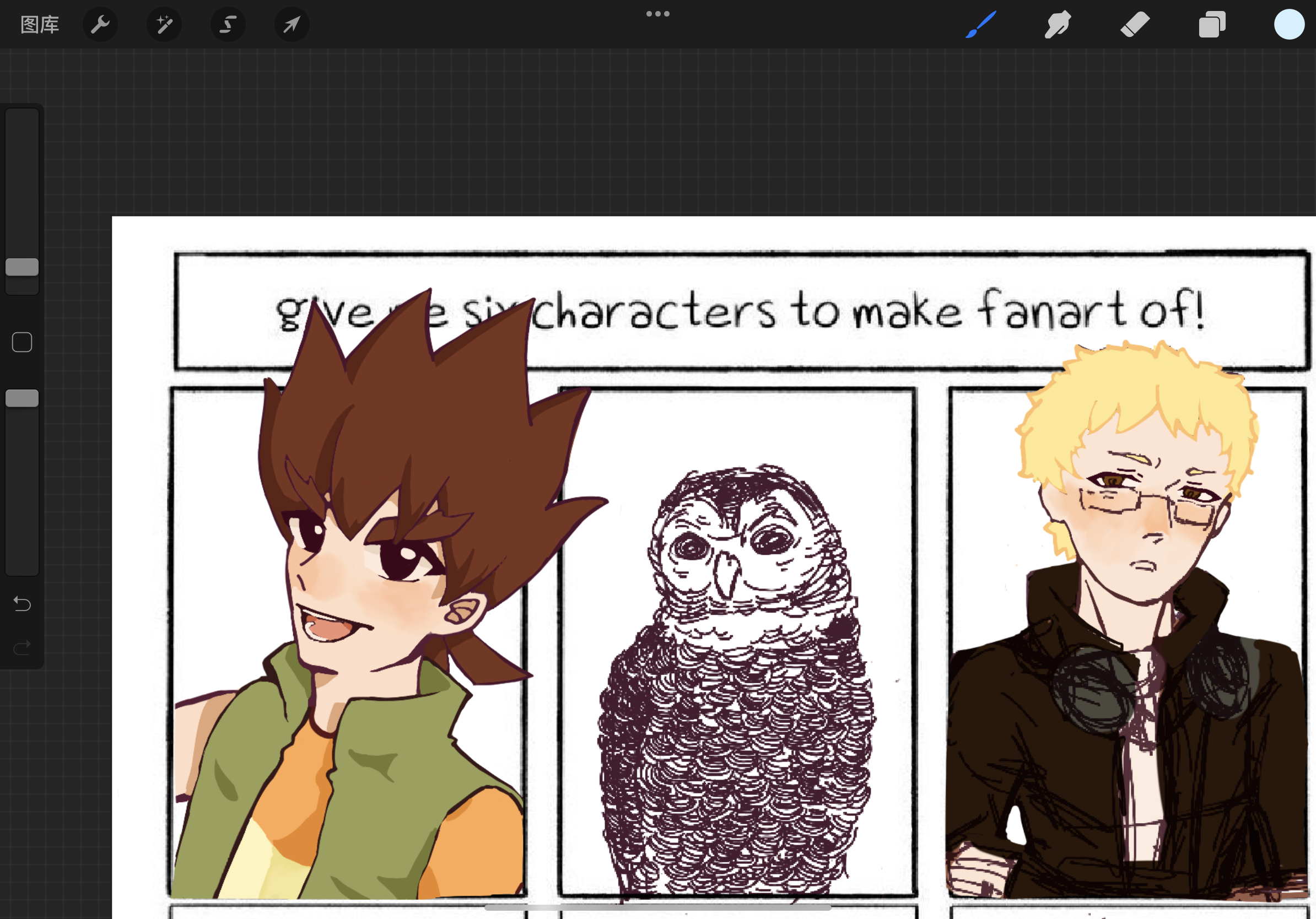Select the Smudge tool

[x=1058, y=25]
